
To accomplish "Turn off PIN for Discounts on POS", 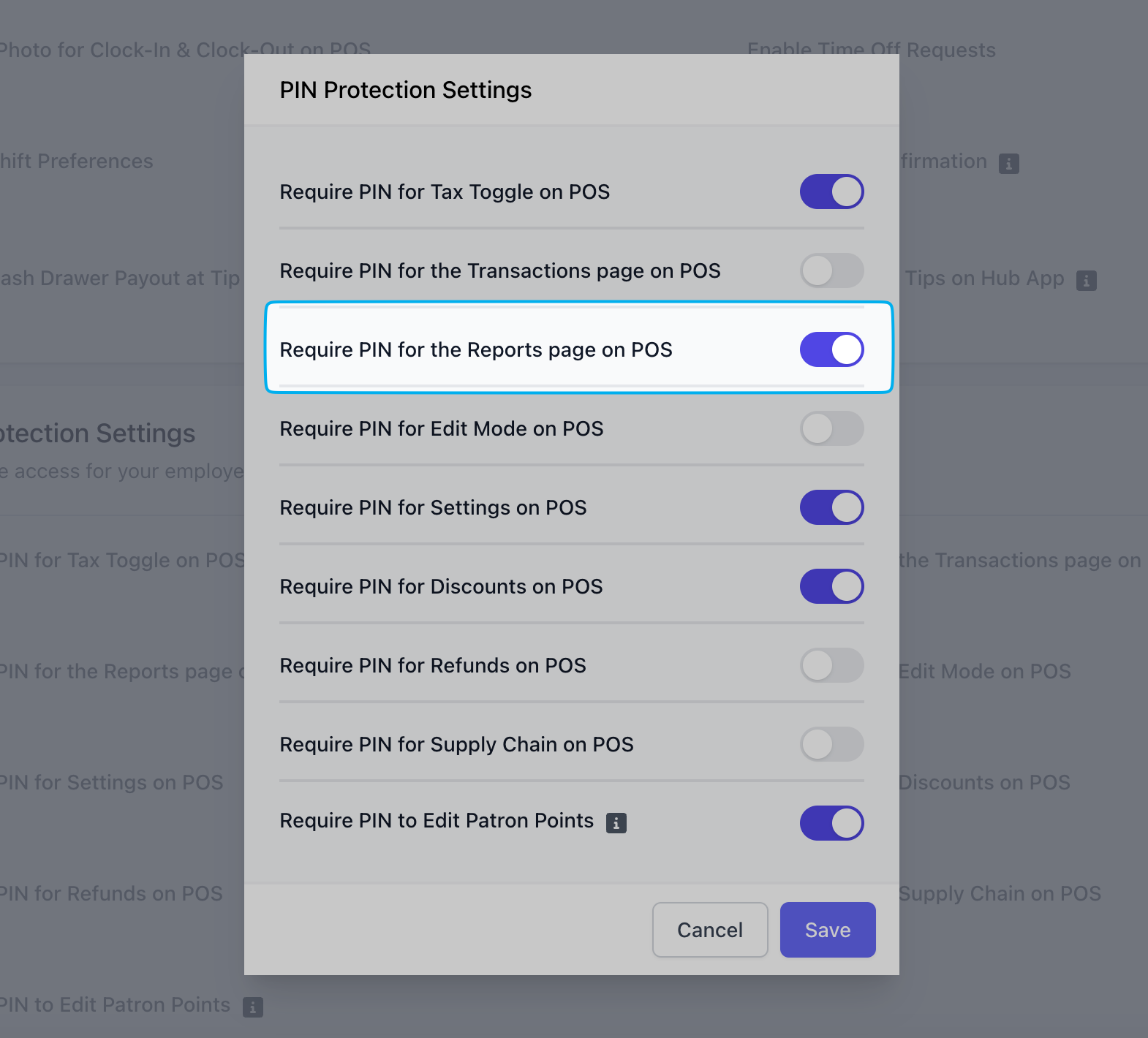I will click(831, 586).
